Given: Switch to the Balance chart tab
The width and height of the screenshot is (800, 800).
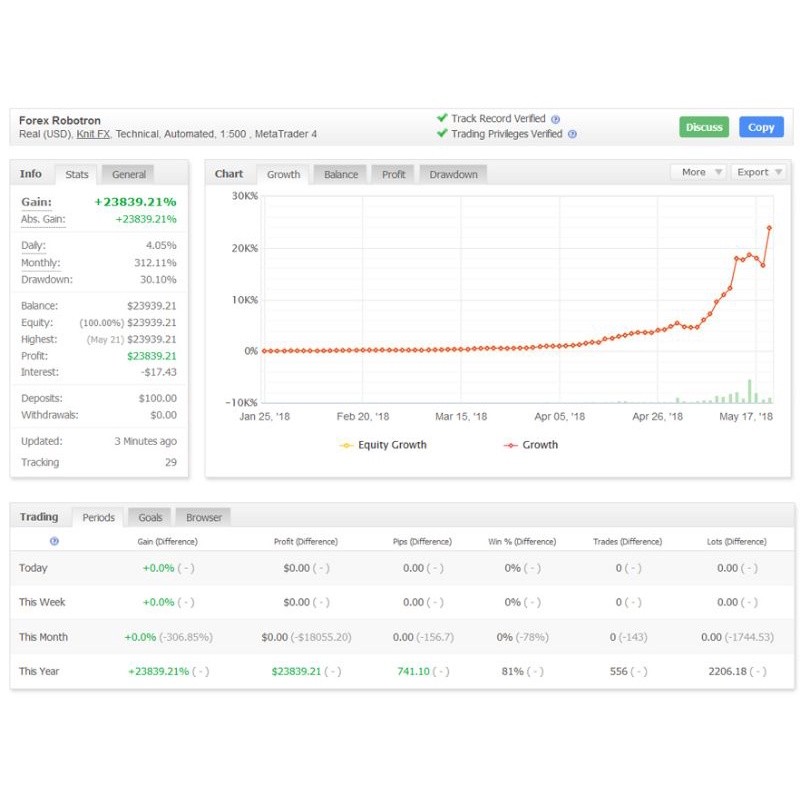Looking at the screenshot, I should point(340,173).
